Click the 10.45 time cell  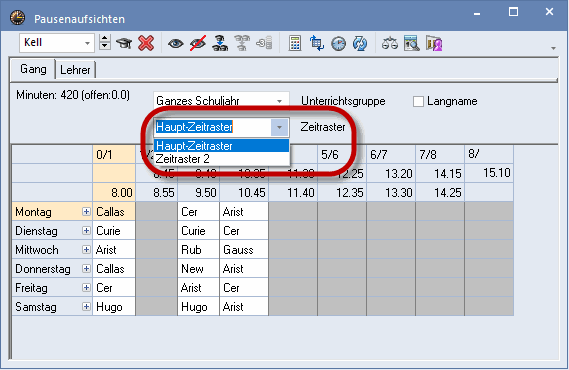[244, 192]
